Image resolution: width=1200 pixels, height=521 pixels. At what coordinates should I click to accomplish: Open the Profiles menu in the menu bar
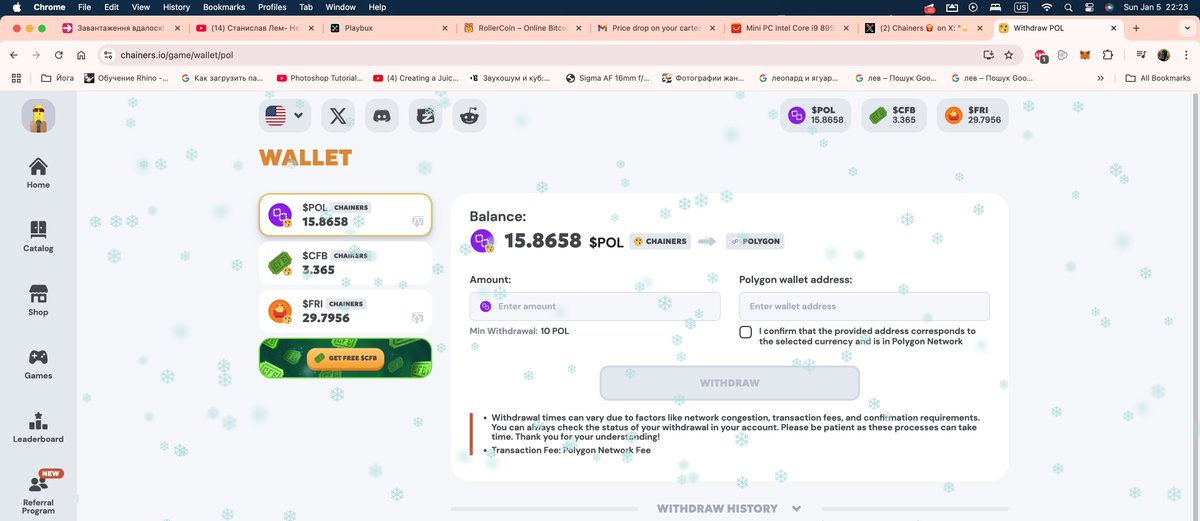pyautogui.click(x=272, y=7)
